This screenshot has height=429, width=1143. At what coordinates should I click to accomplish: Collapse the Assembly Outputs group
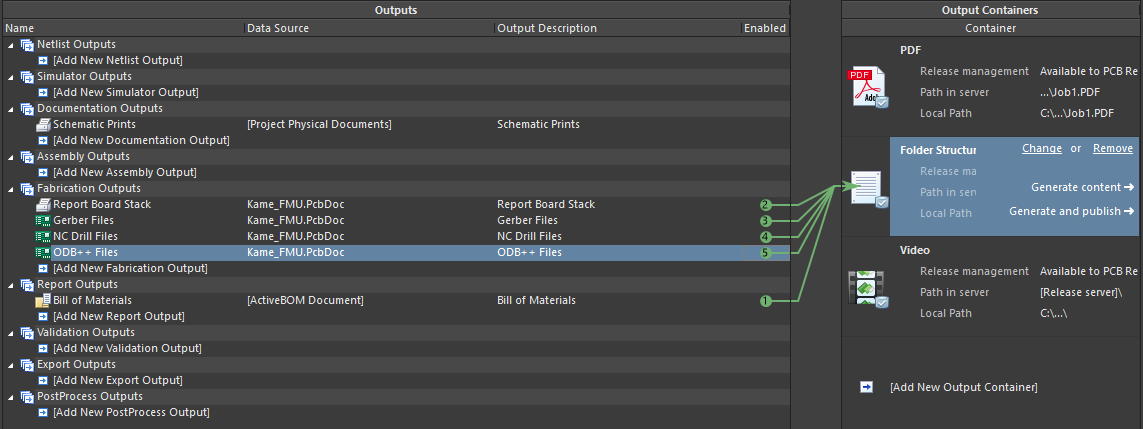[x=10, y=157]
